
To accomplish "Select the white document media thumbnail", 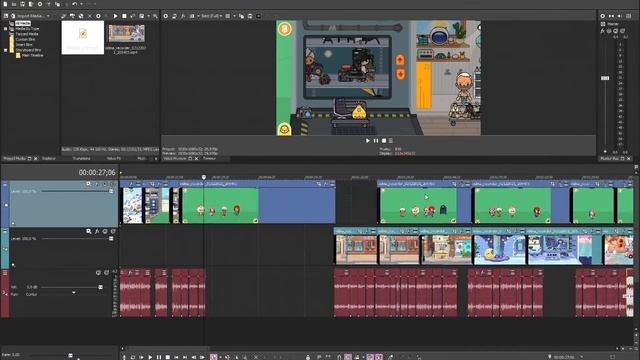I will click(x=83, y=38).
